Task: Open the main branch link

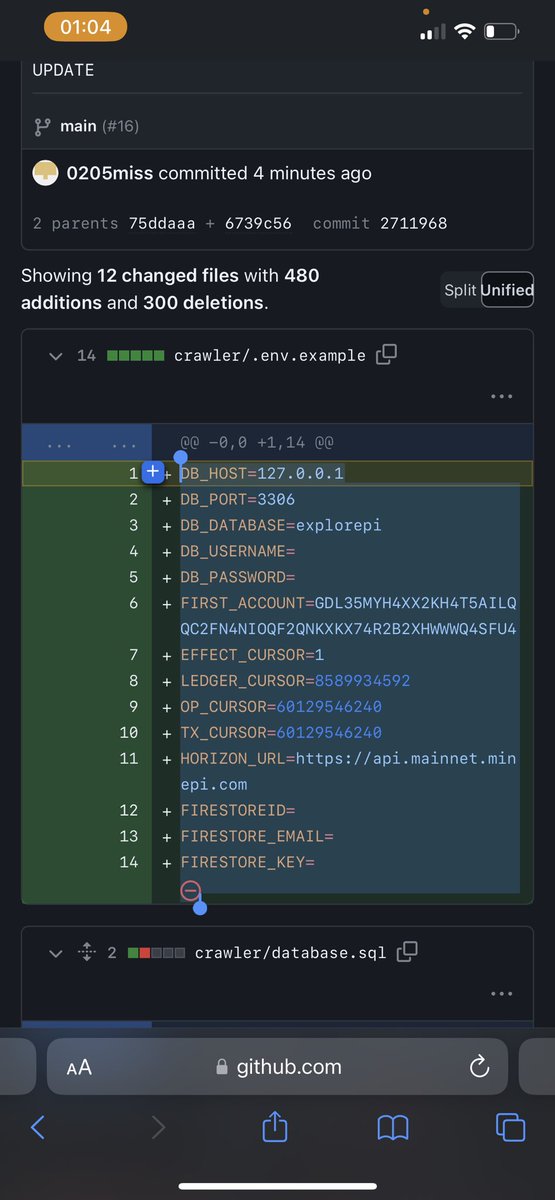Action: pyautogui.click(x=78, y=126)
